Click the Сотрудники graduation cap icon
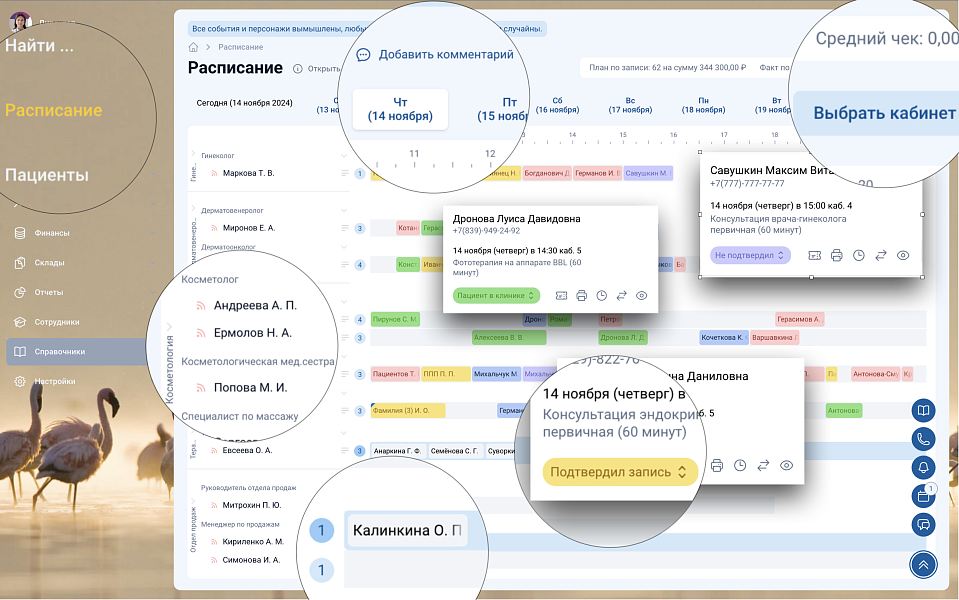959x600 pixels. tap(19, 322)
